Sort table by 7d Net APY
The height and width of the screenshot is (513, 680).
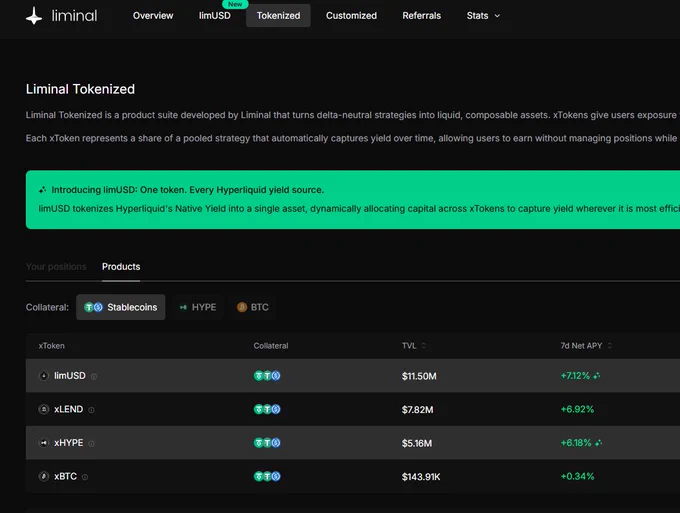(586, 346)
